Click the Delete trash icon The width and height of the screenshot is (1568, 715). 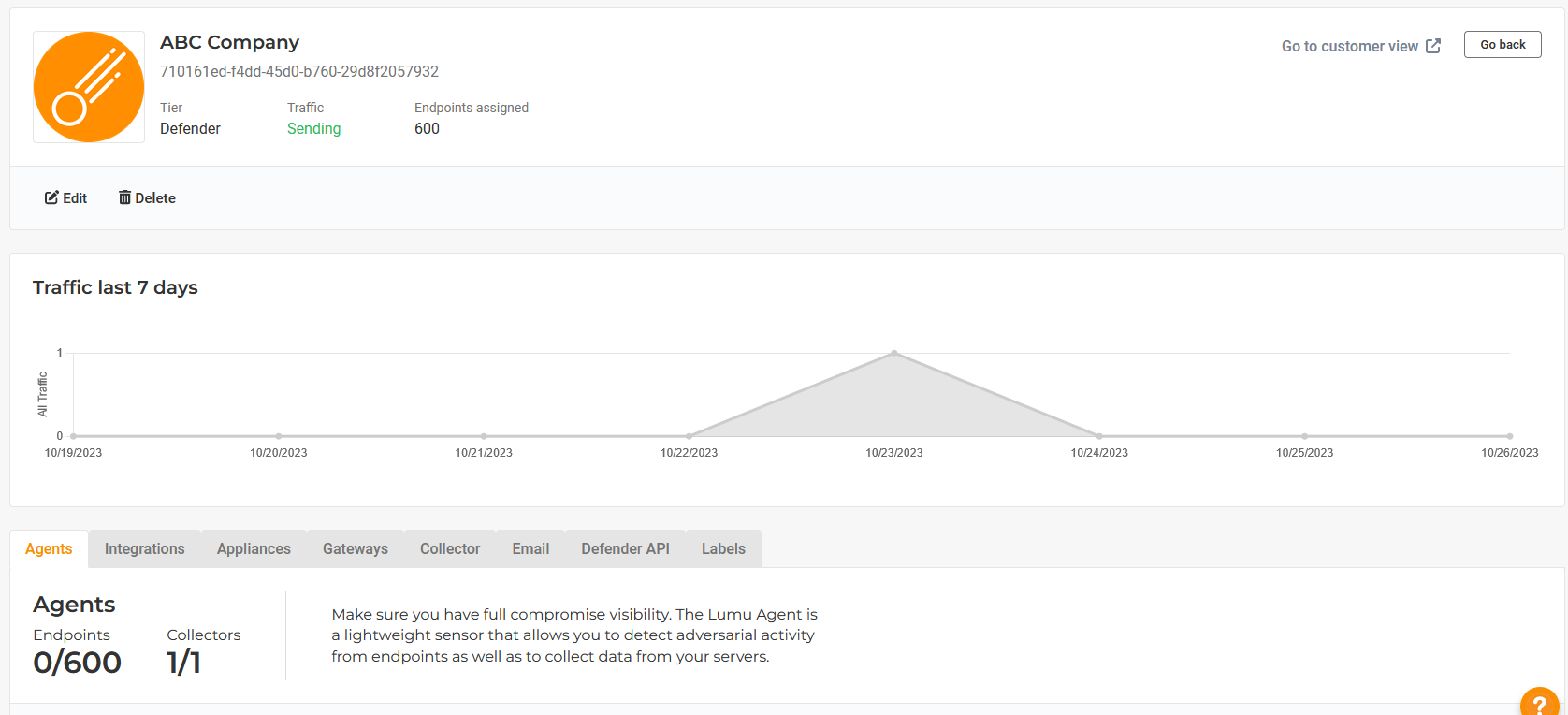click(124, 197)
